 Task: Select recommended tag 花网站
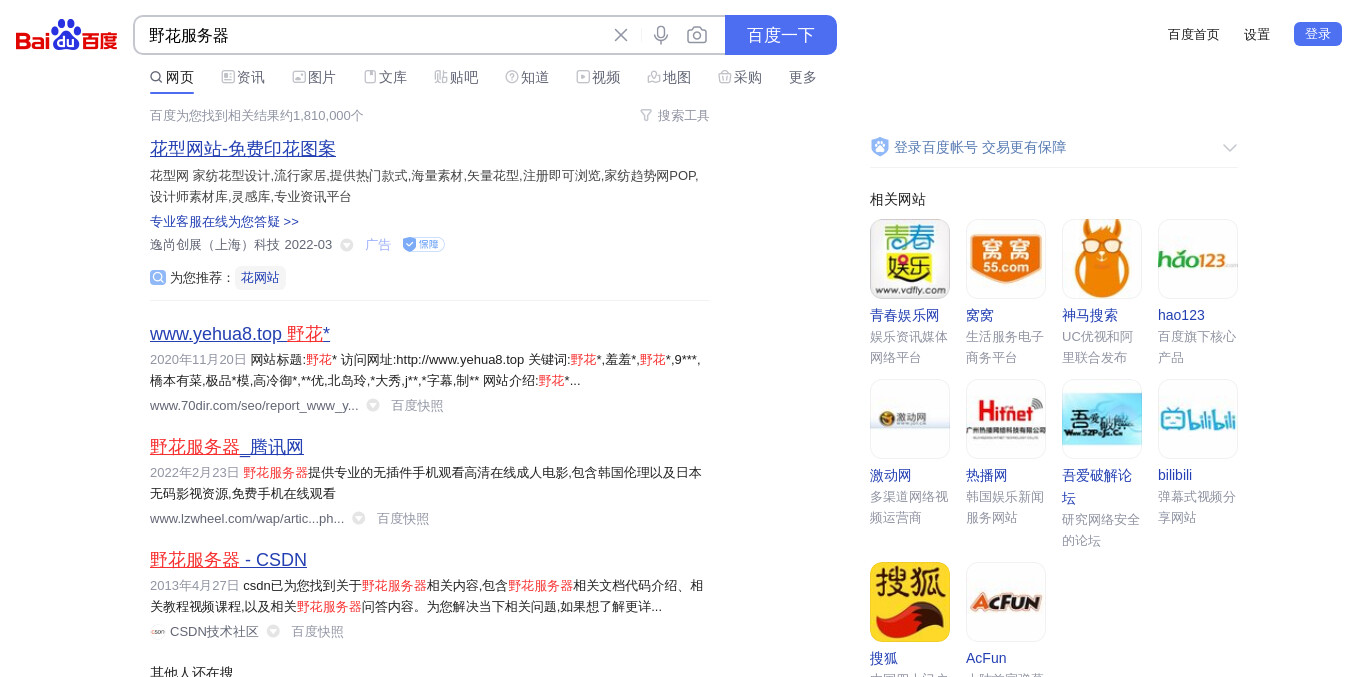coord(260,278)
